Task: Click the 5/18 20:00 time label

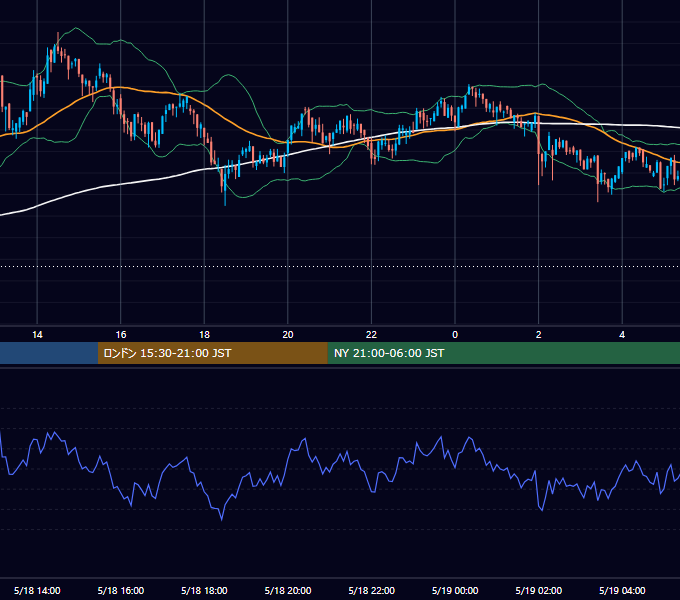Action: pos(288,590)
